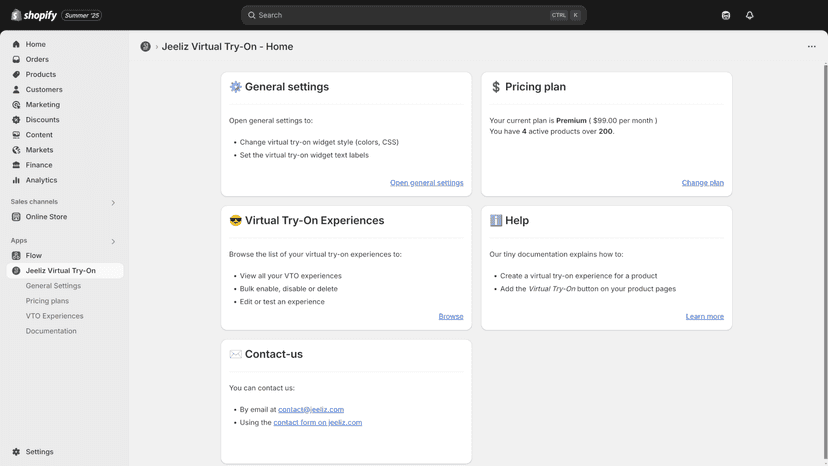Click the Open general settings link

(x=427, y=183)
